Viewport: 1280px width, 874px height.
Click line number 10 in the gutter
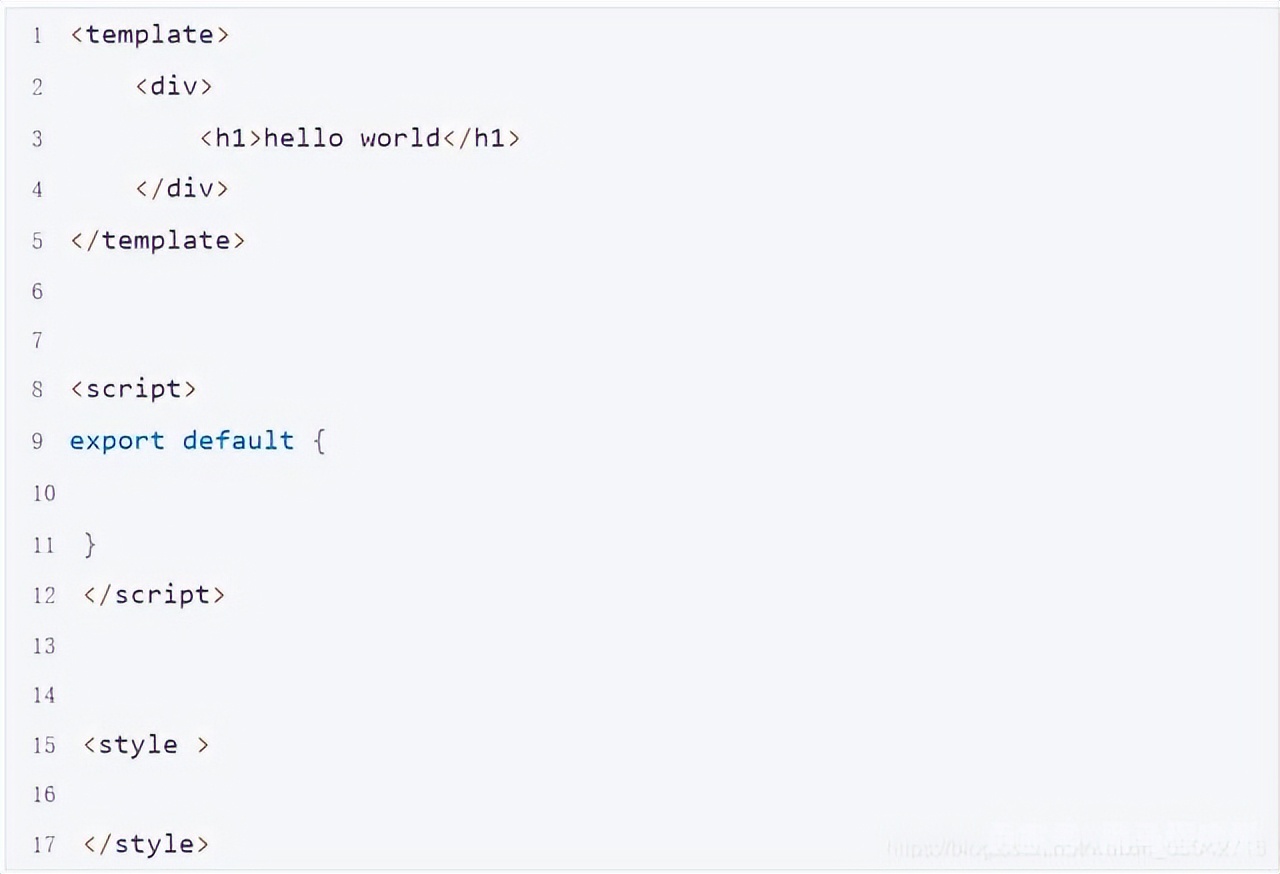point(43,493)
